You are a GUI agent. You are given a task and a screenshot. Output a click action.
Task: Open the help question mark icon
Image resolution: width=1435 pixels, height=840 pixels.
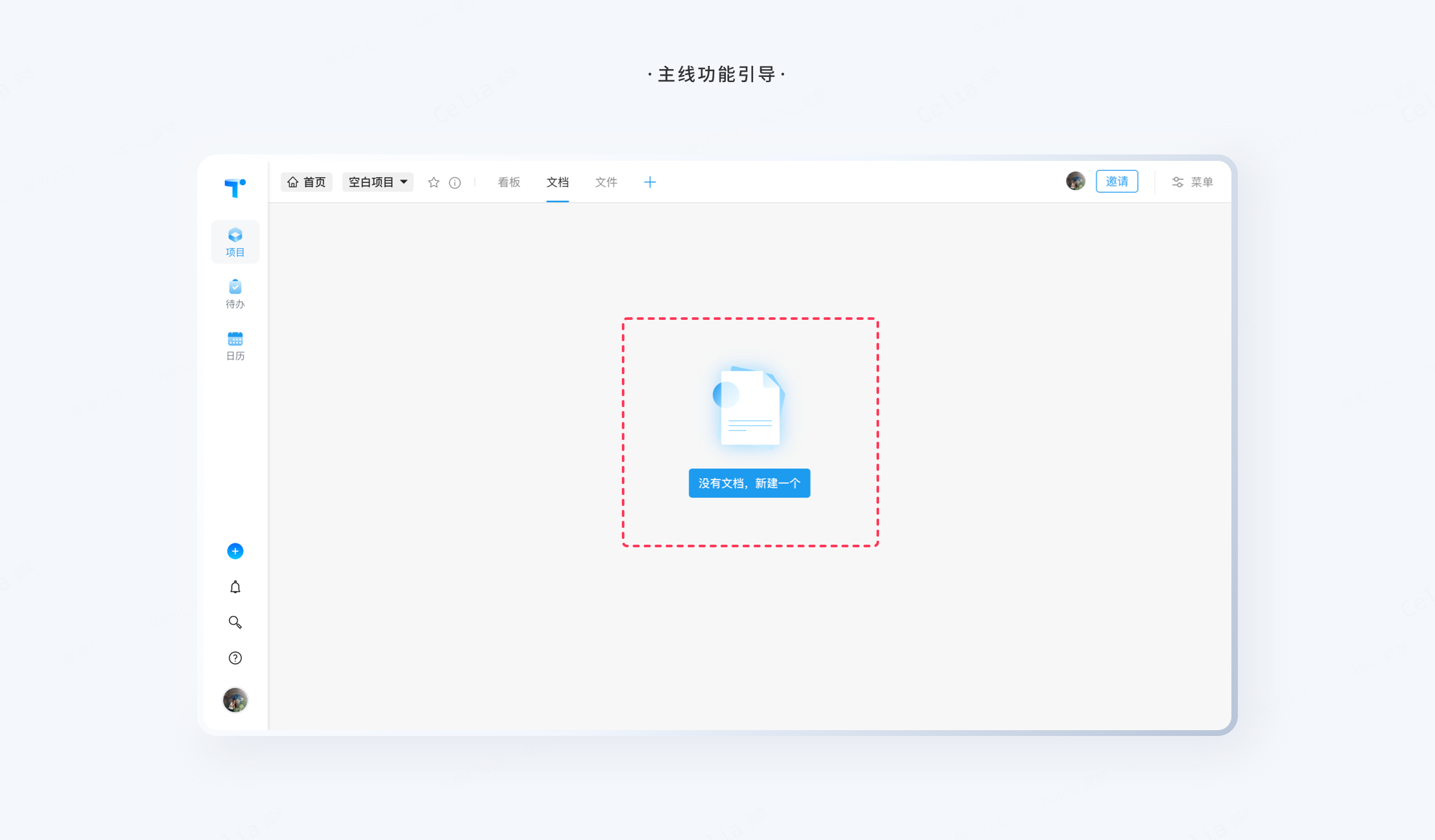point(235,658)
